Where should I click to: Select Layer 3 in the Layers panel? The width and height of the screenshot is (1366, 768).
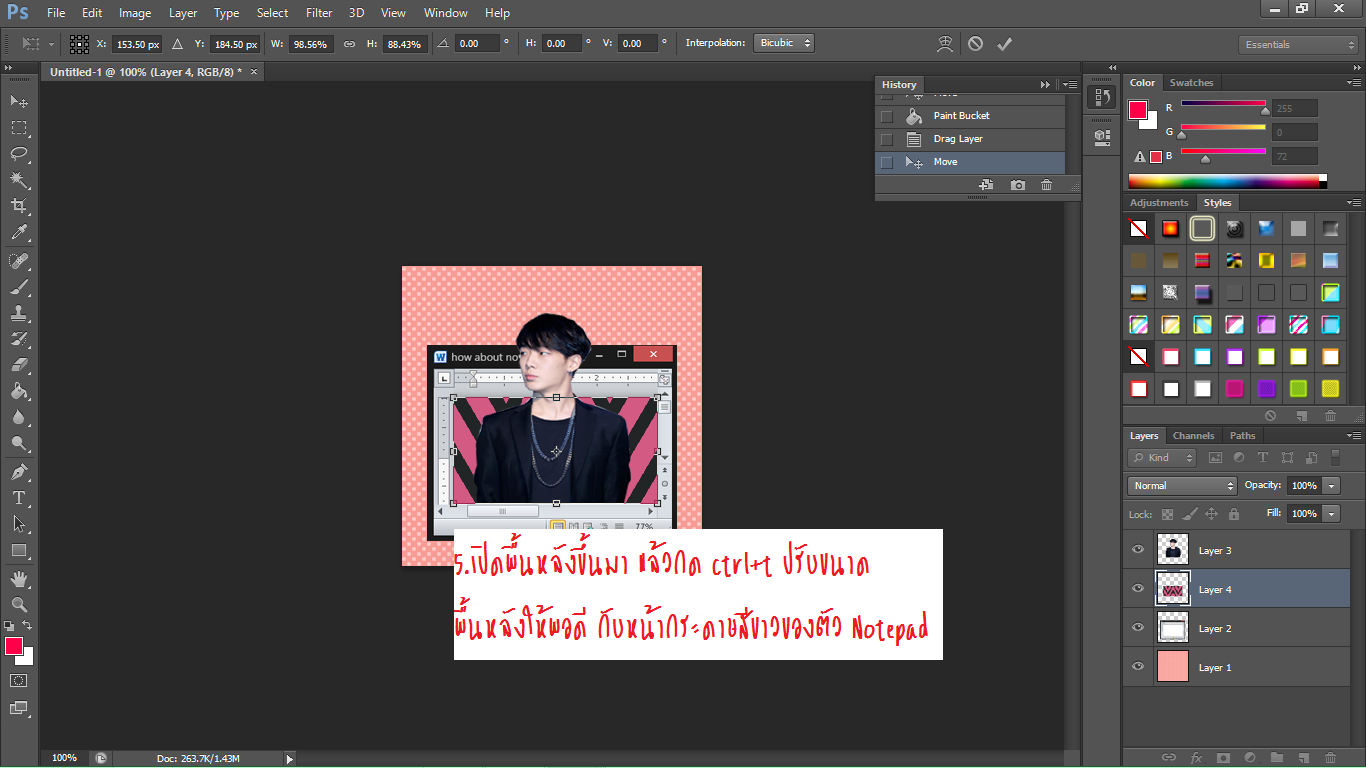1236,550
